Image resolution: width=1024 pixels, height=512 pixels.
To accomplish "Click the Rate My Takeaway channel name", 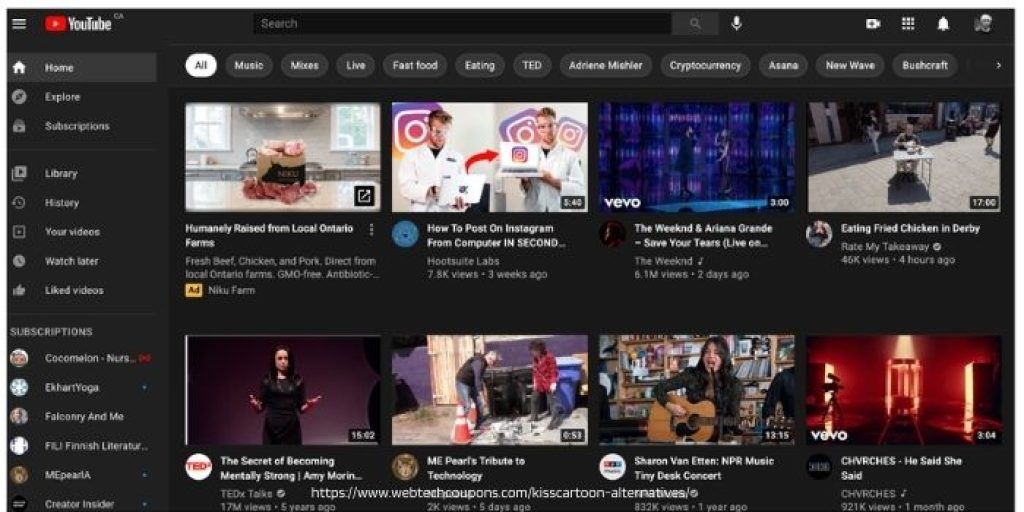I will tap(886, 247).
